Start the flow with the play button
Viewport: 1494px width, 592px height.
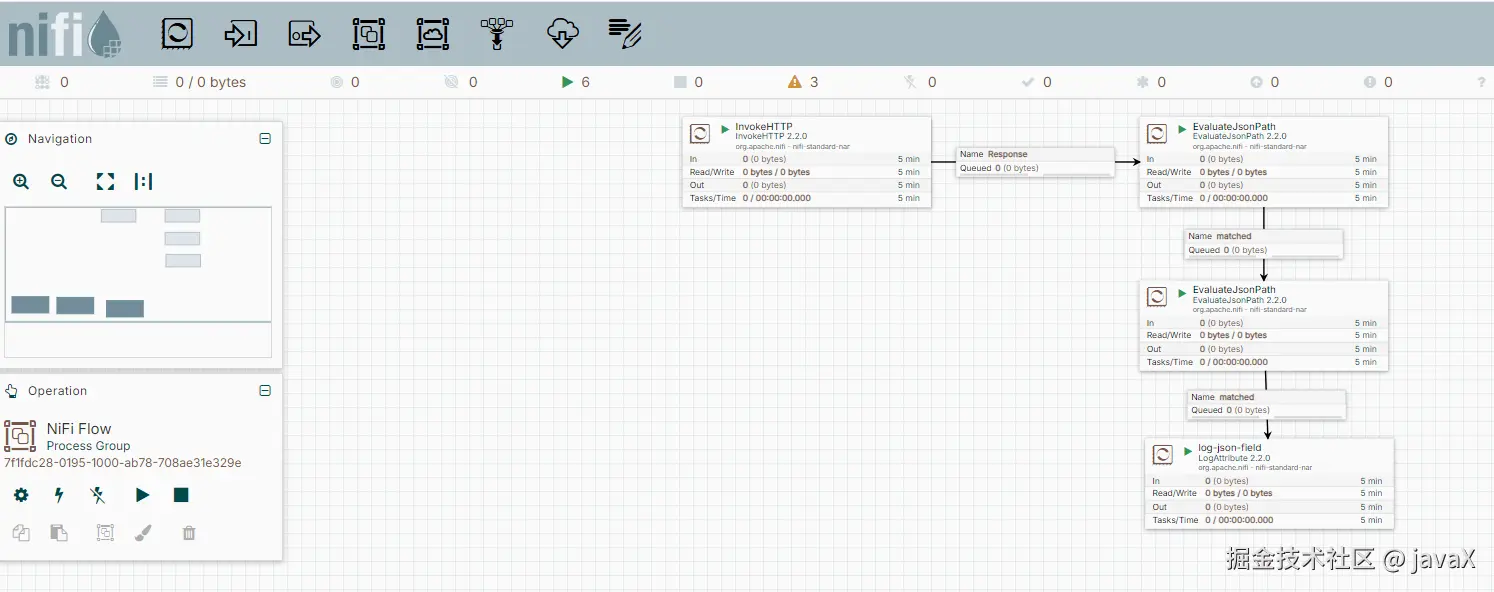click(142, 495)
